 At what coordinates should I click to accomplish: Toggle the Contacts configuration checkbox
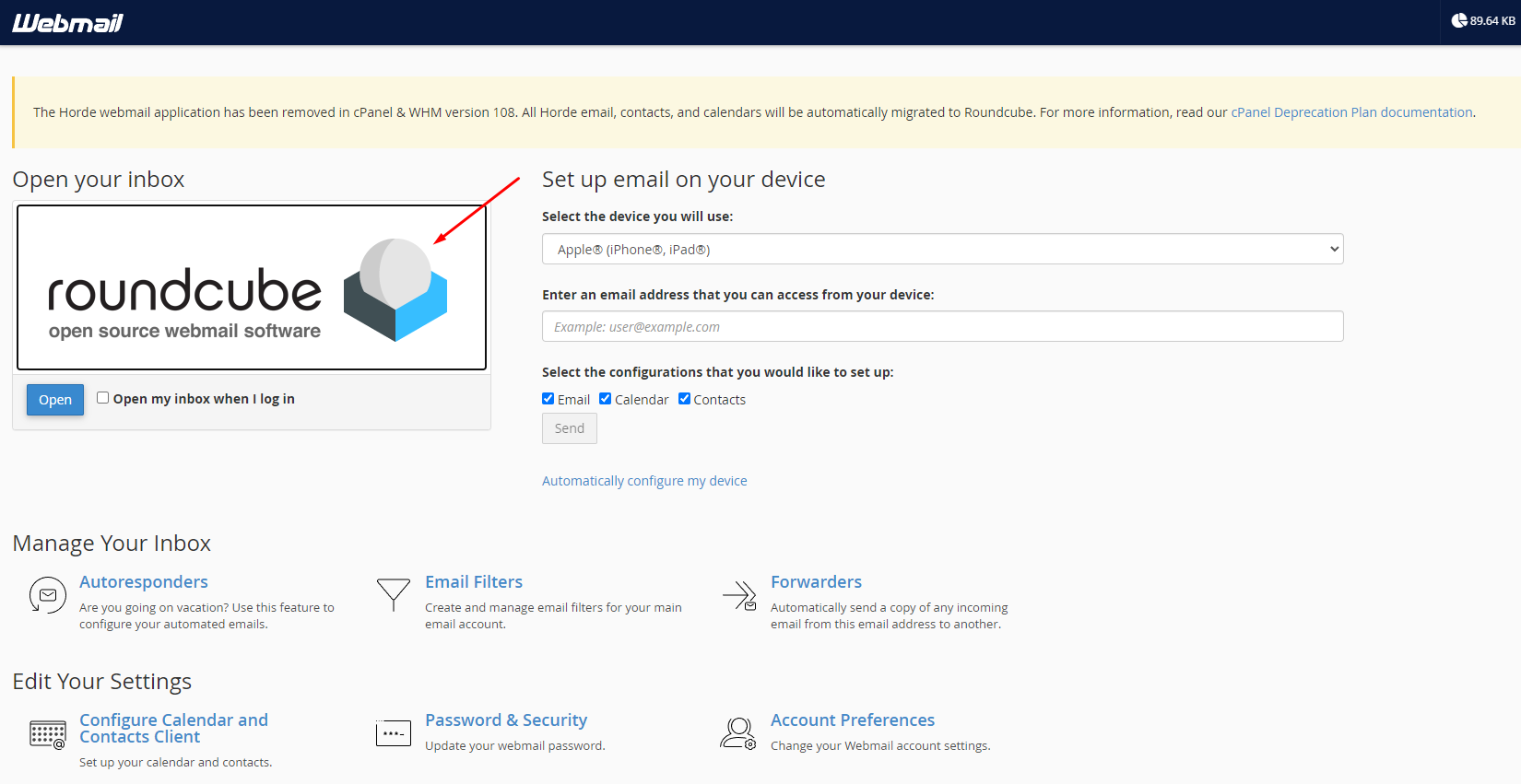point(685,399)
